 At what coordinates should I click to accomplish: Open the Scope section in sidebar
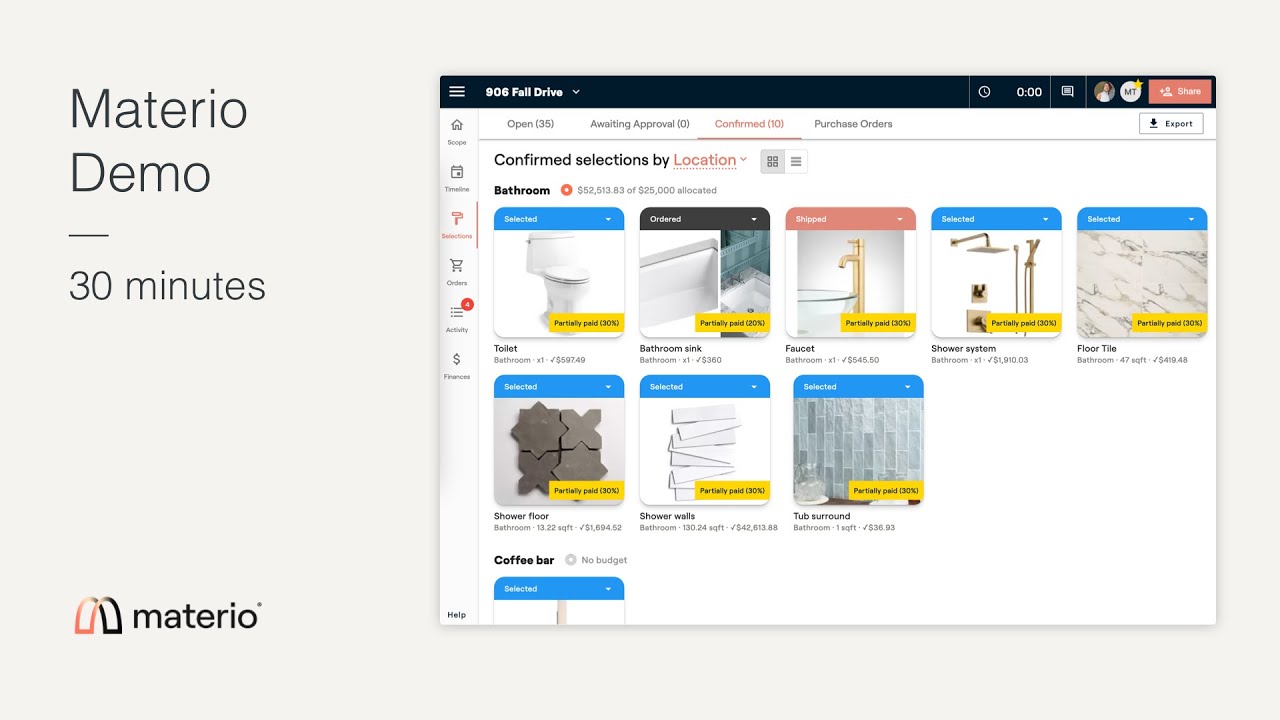click(x=457, y=131)
